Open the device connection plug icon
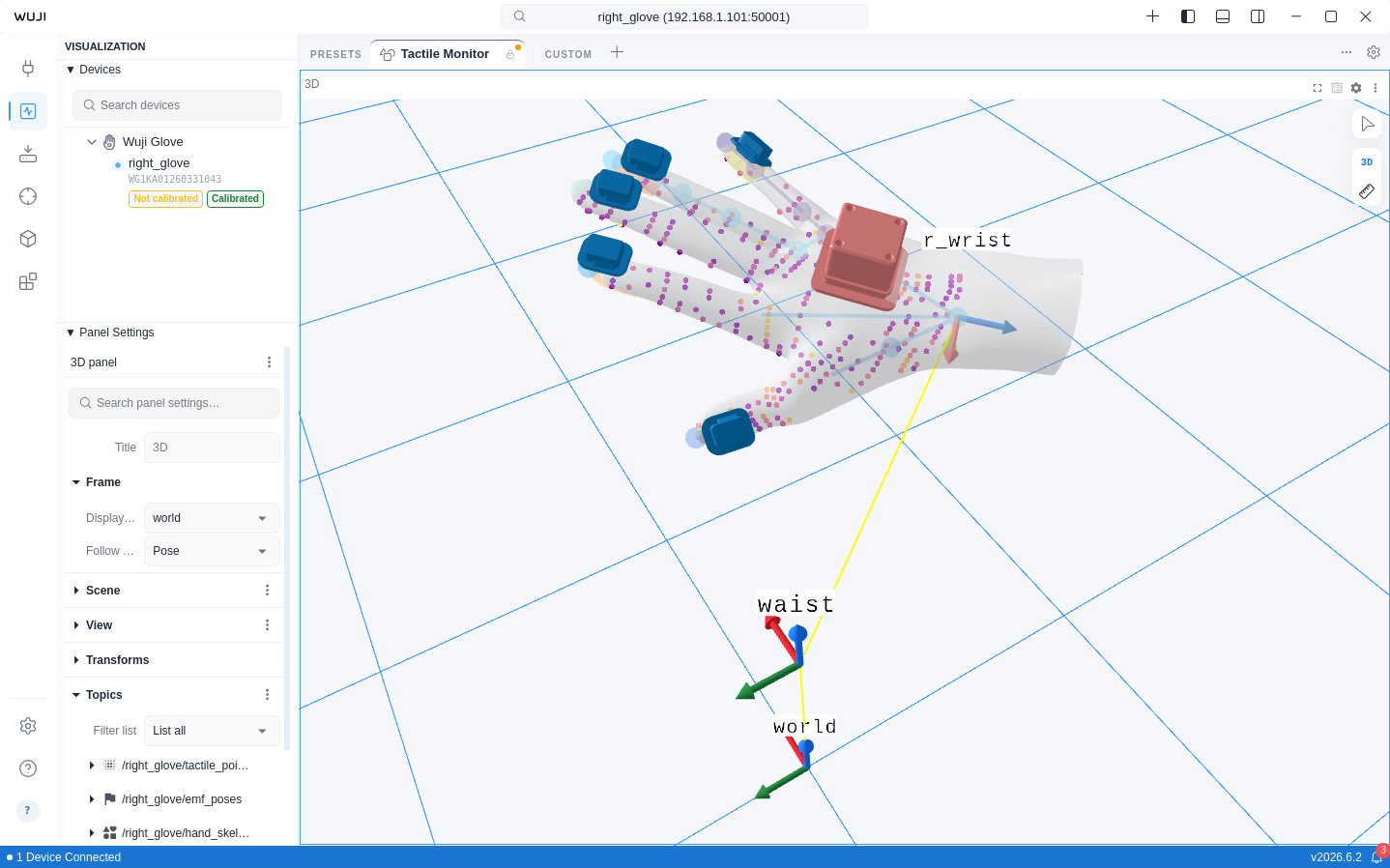The width and height of the screenshot is (1390, 868). point(28,68)
